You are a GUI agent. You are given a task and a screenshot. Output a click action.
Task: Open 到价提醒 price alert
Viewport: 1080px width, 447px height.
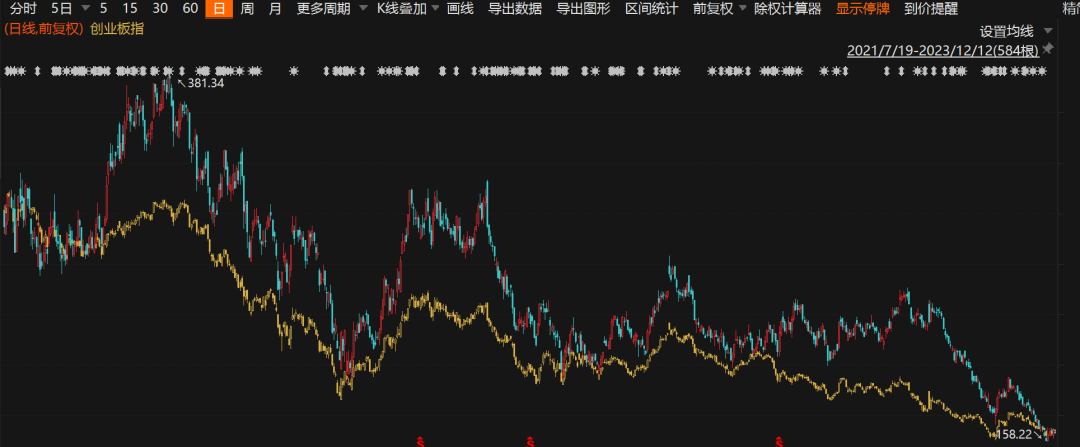click(x=931, y=9)
